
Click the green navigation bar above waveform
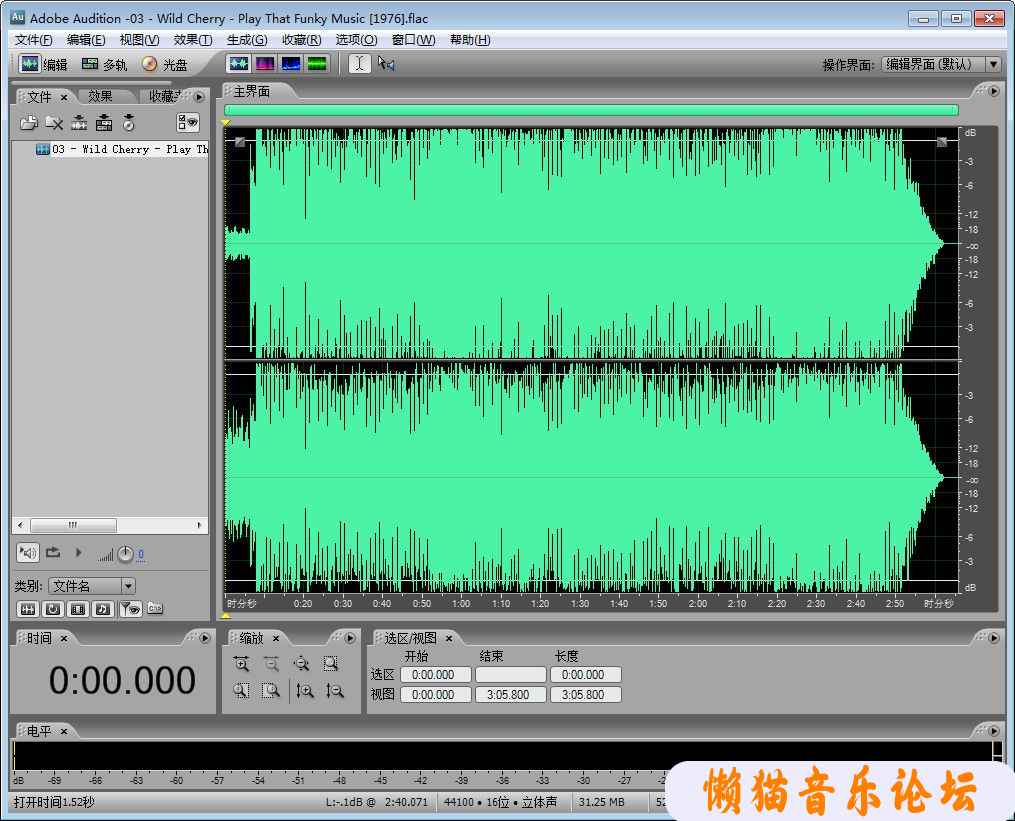(591, 110)
